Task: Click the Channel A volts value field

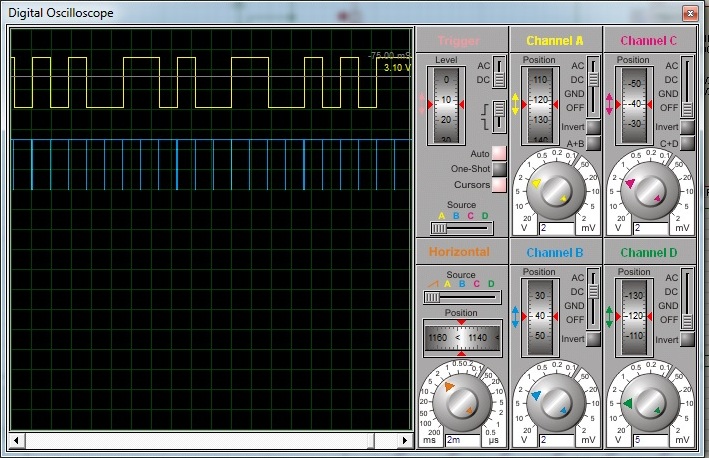Action: 557,228
